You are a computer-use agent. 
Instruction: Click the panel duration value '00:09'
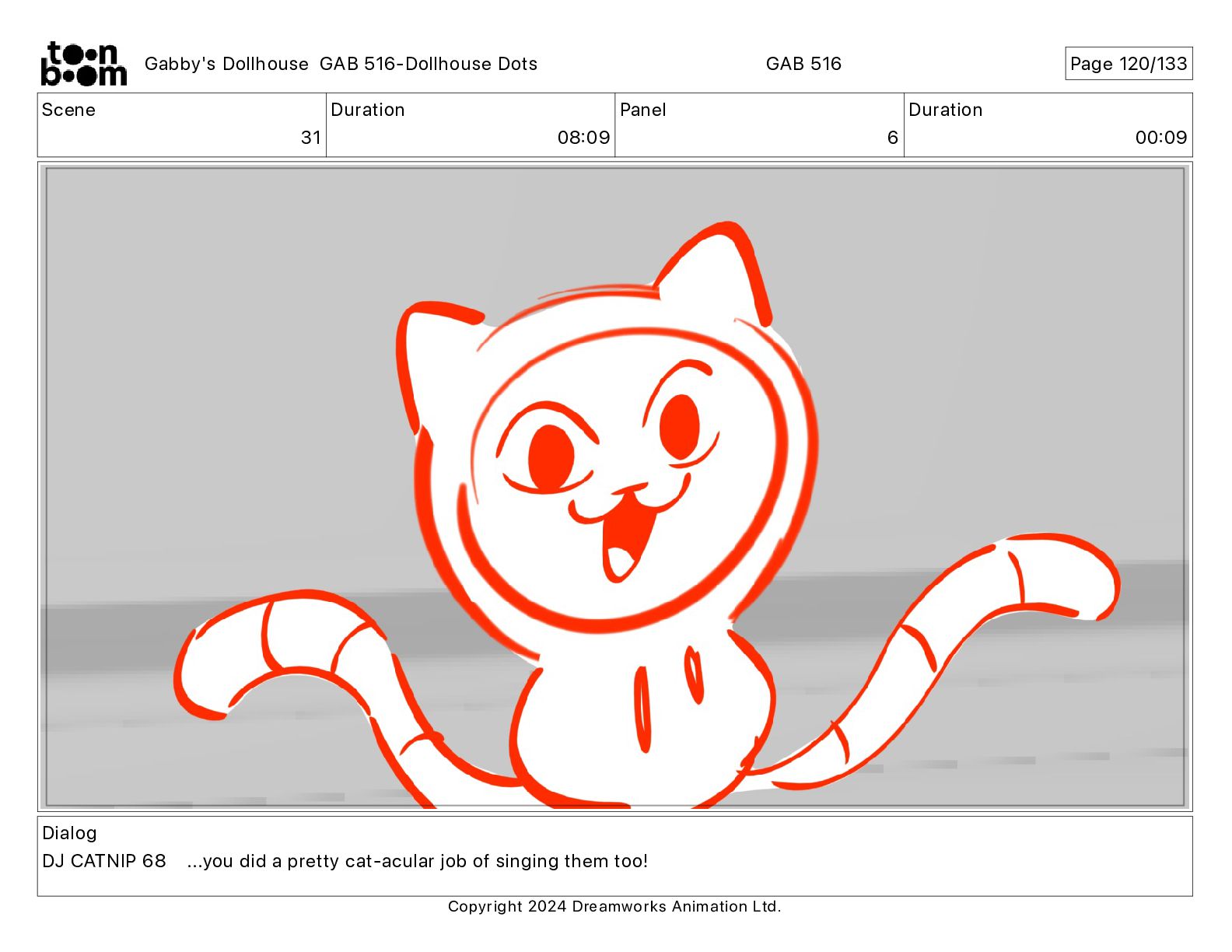(1161, 138)
